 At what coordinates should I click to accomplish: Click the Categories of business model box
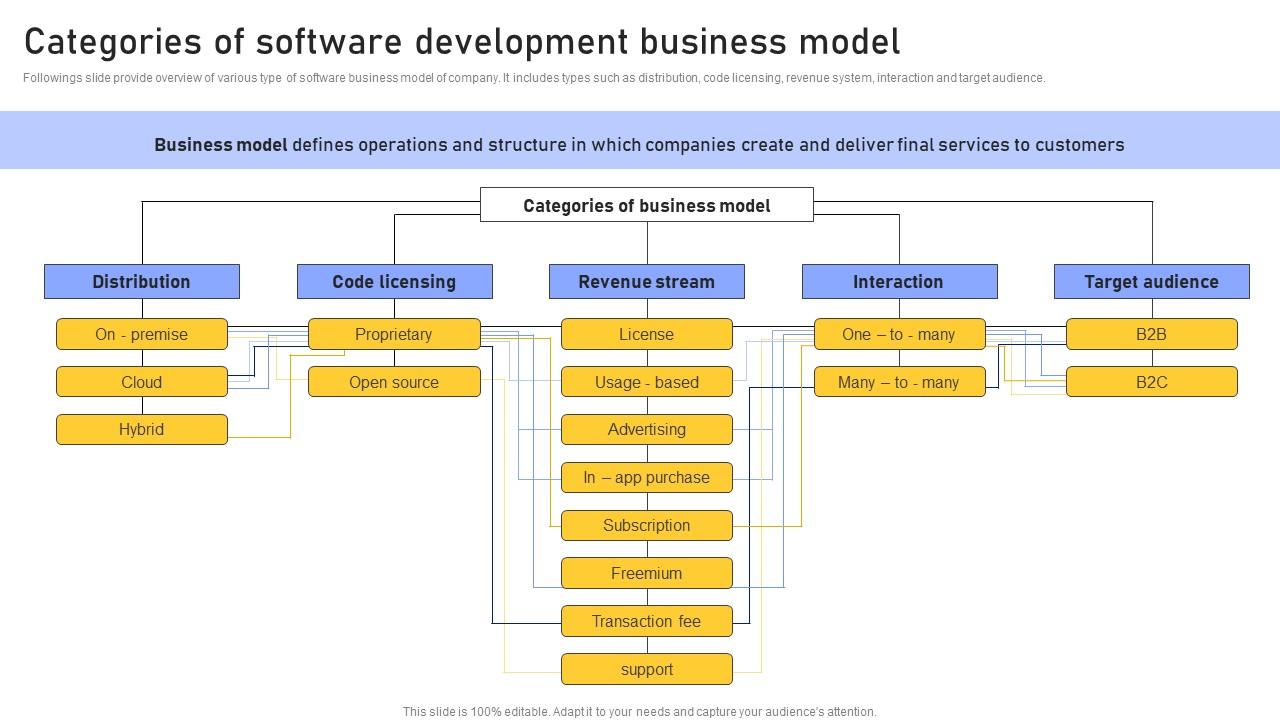(x=646, y=205)
